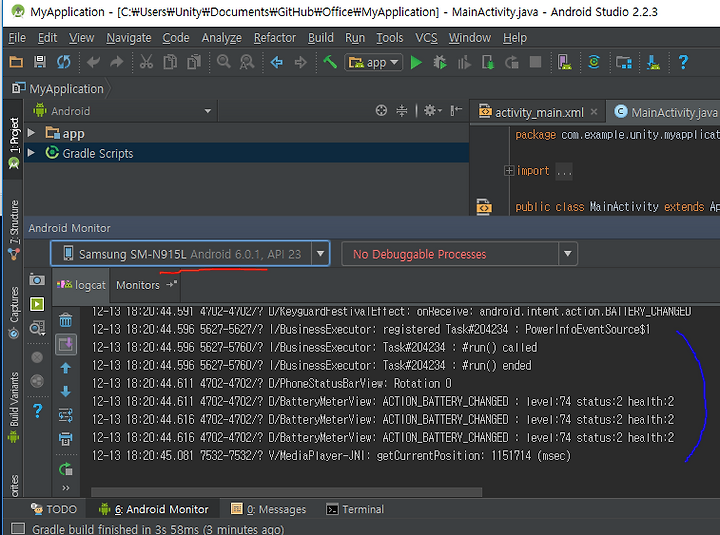
Task: Show more logcat actions chevron
Action: (x=66, y=488)
